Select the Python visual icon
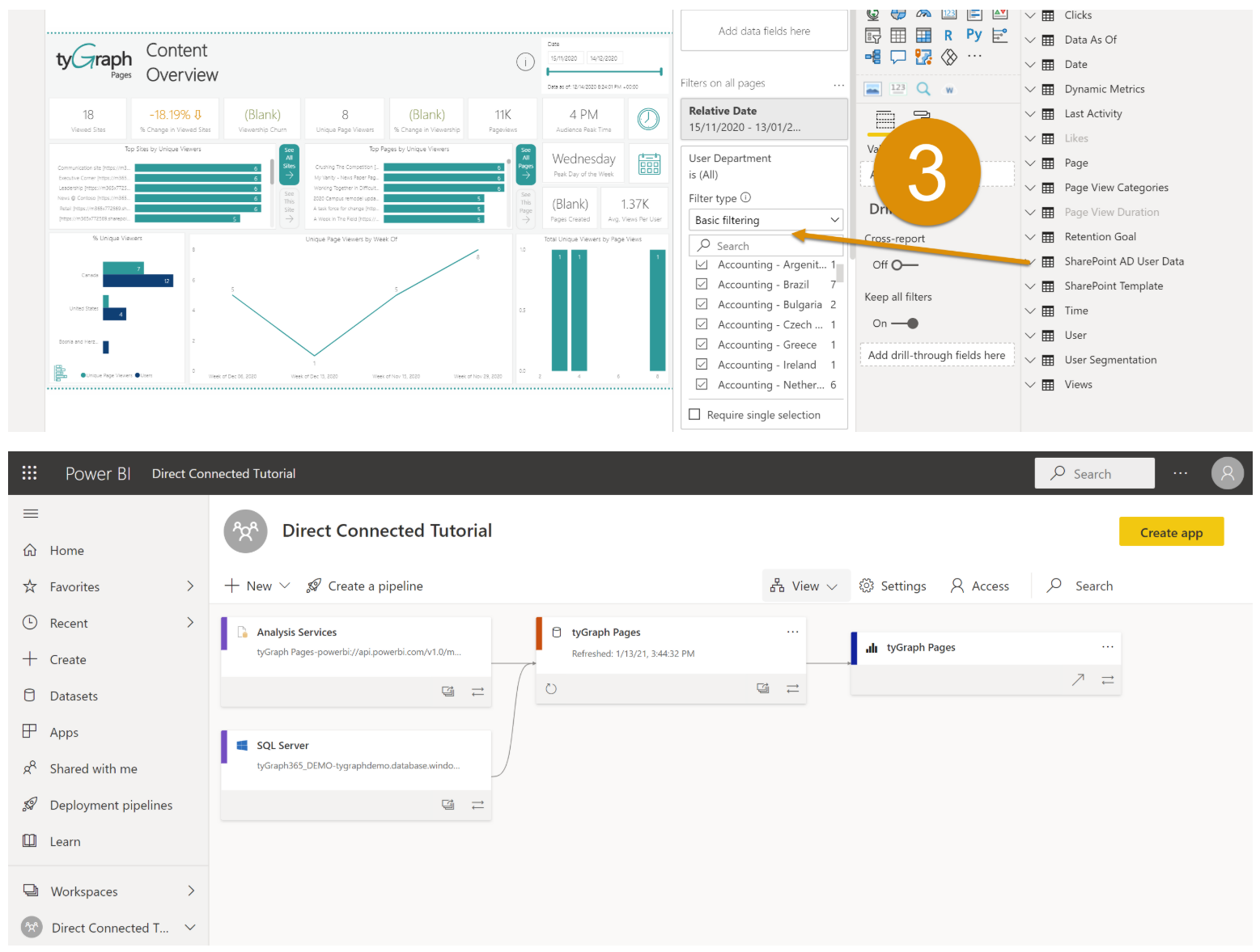The height and width of the screenshot is (952, 1260). 974,35
